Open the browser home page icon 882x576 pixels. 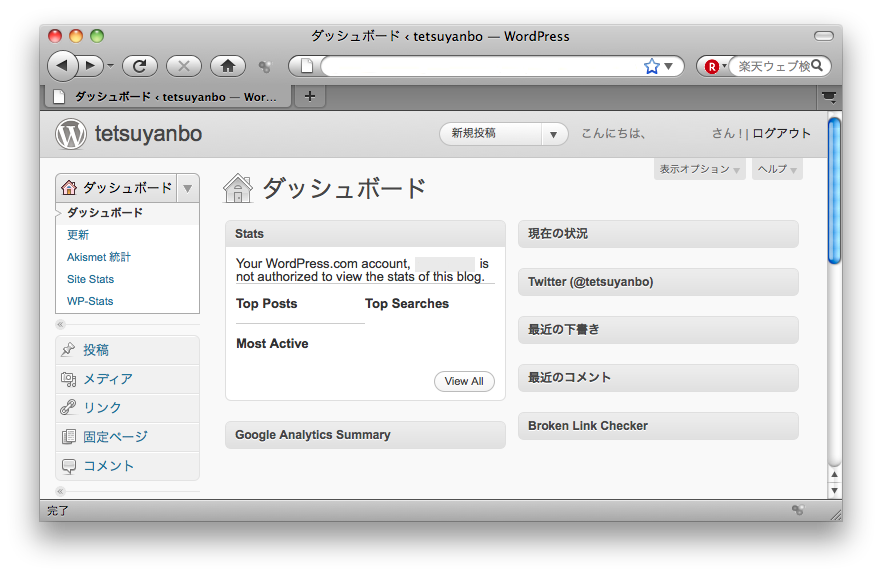click(227, 66)
